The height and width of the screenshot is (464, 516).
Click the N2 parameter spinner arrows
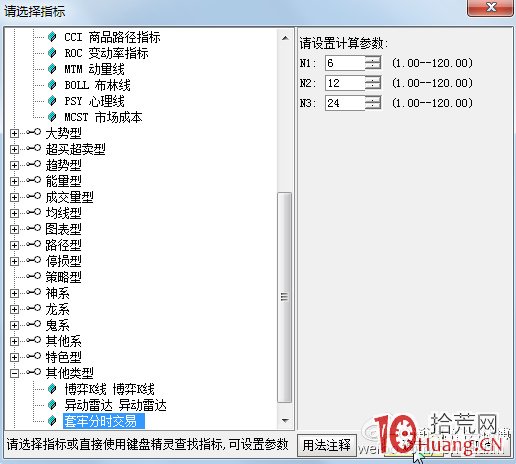[373, 83]
